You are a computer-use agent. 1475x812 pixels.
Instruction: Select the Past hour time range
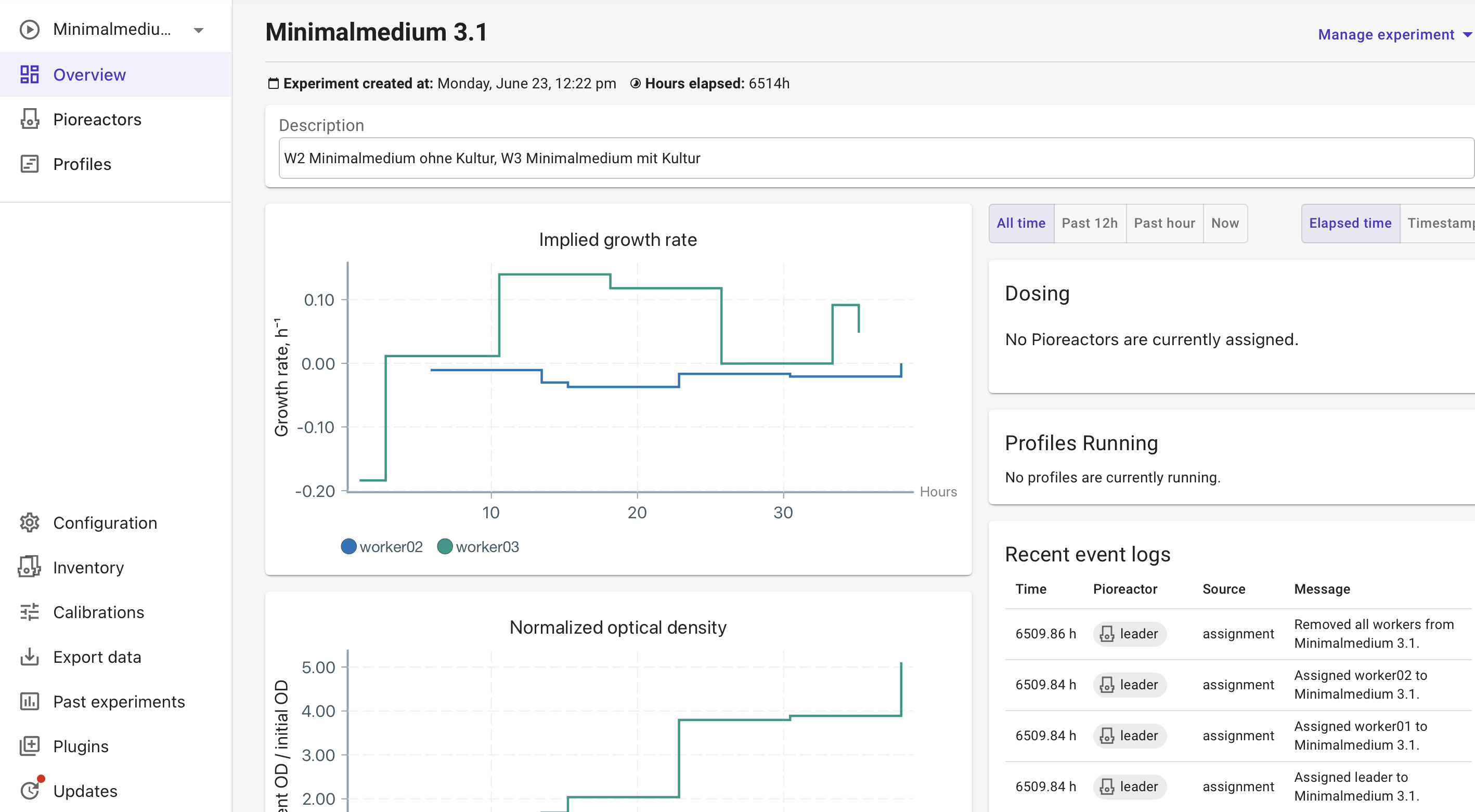[1164, 223]
